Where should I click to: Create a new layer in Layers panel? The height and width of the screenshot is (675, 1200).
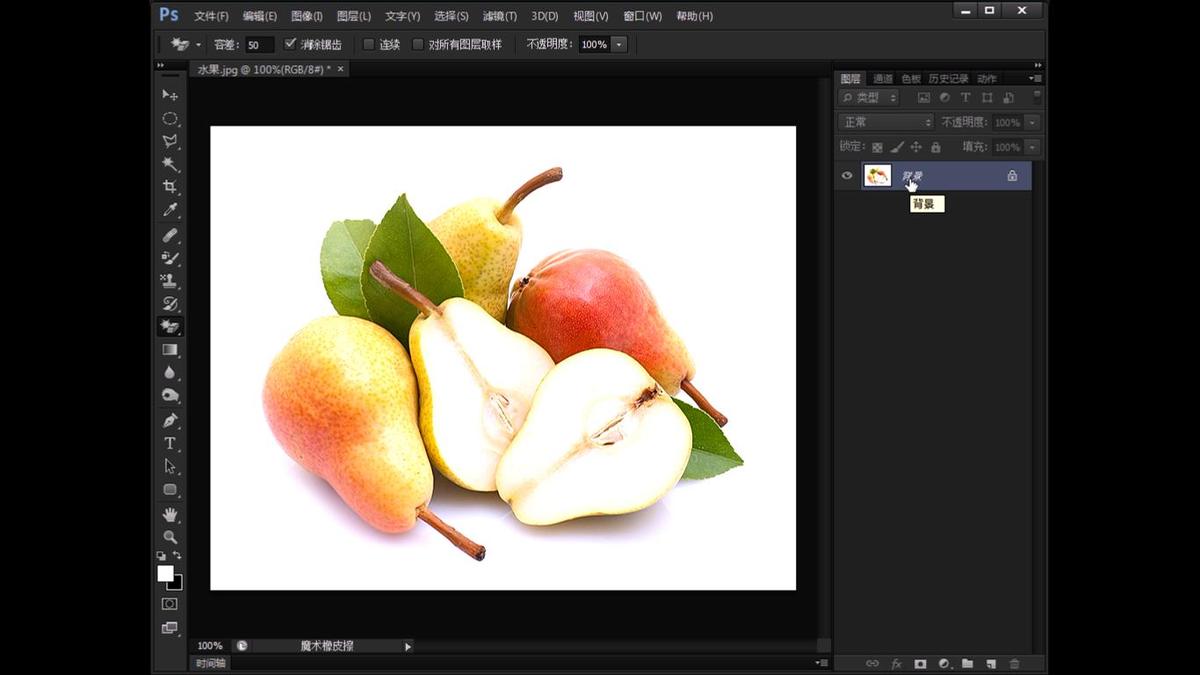coord(990,663)
